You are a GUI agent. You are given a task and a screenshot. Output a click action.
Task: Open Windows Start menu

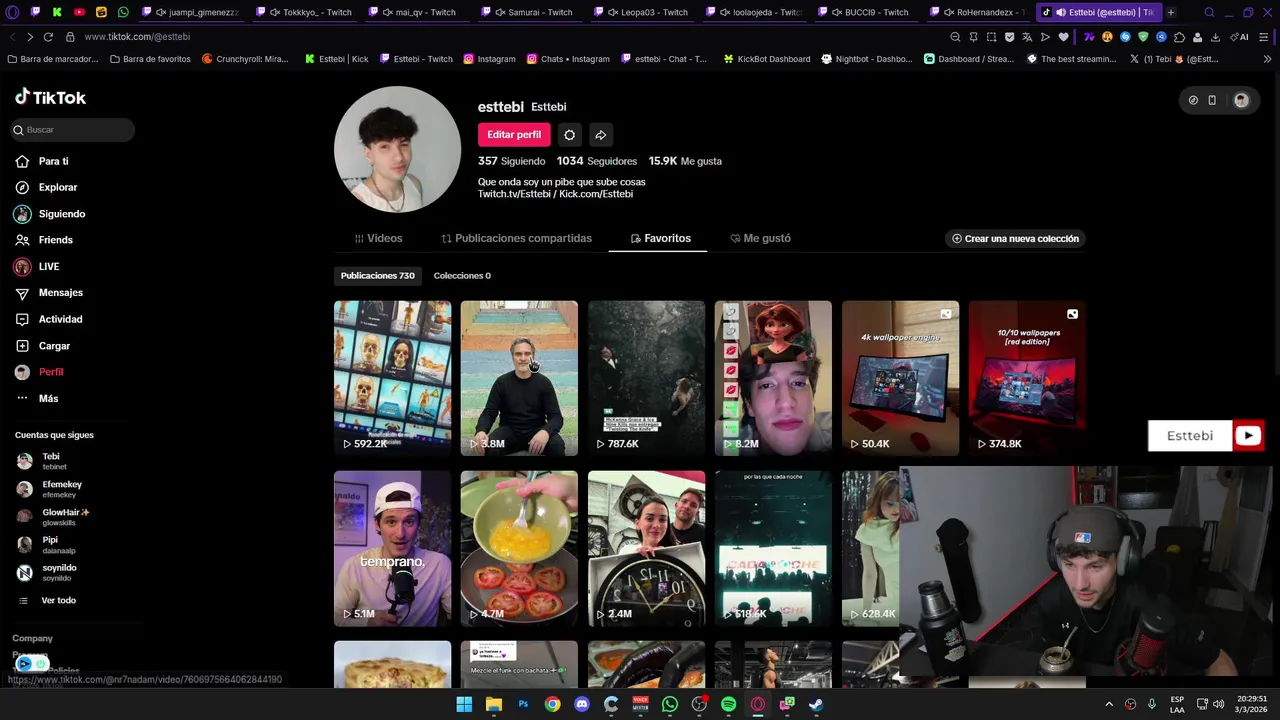point(464,704)
